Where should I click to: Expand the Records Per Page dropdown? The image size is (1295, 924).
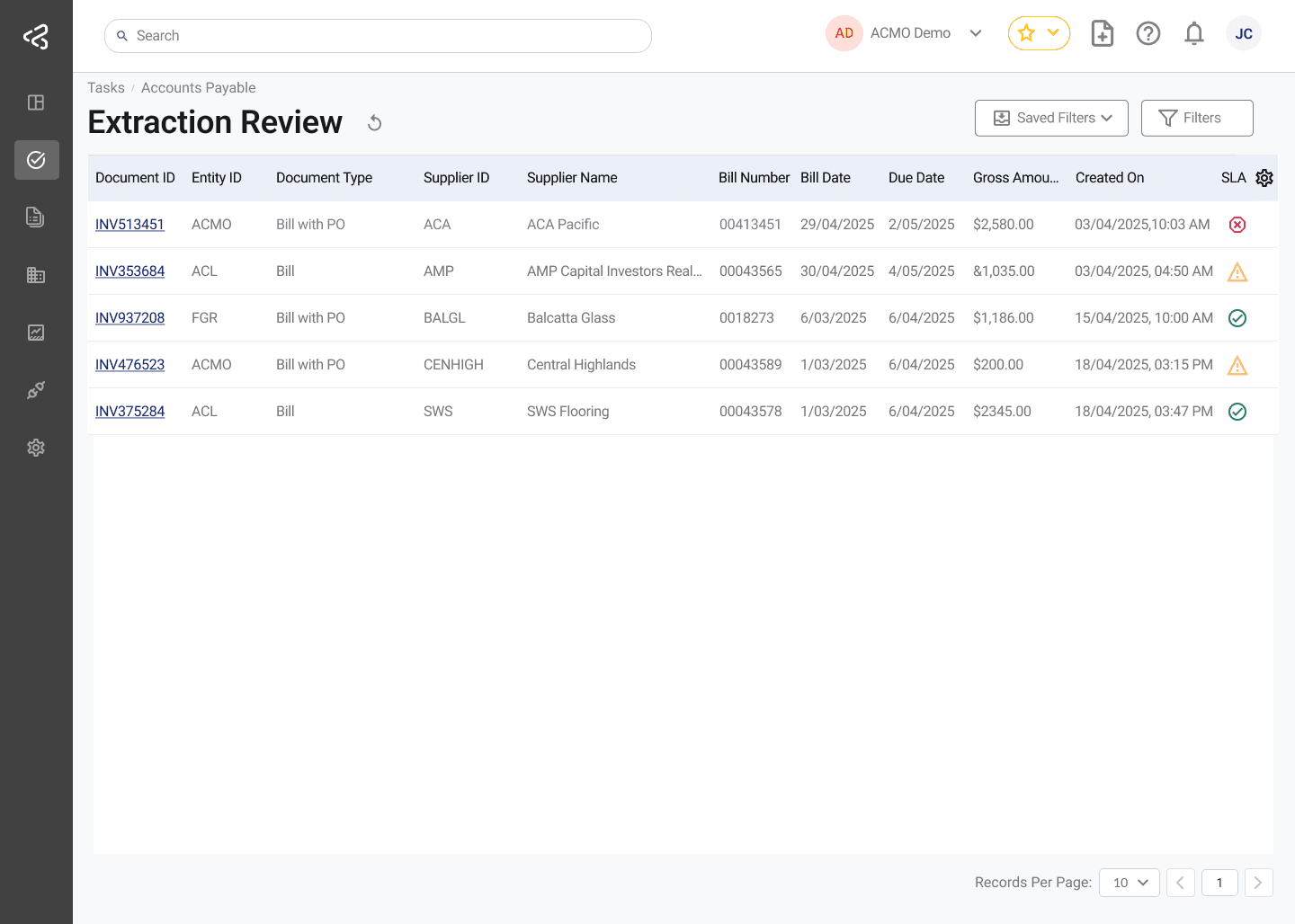(1130, 883)
